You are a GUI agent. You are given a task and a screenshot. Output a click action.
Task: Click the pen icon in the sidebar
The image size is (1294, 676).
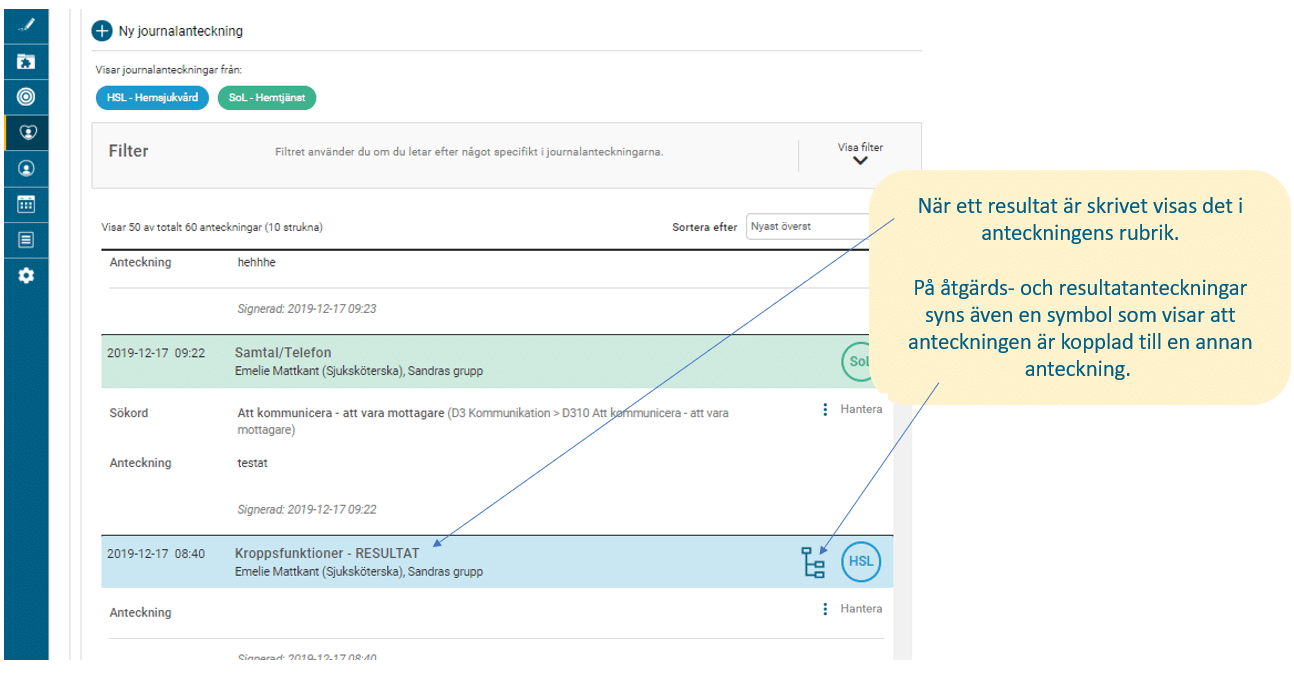[26, 26]
